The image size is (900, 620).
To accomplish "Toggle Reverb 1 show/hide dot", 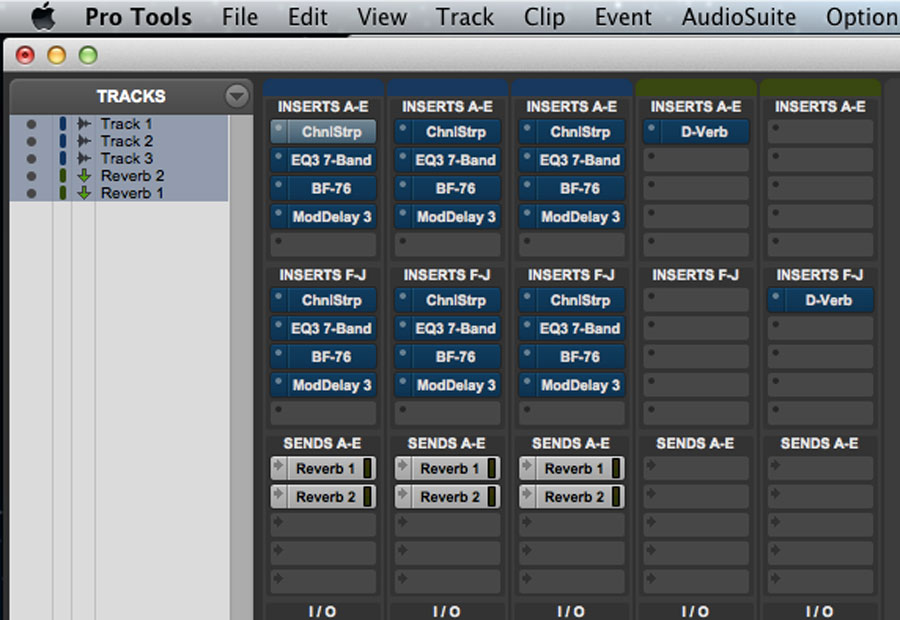I will [x=32, y=193].
